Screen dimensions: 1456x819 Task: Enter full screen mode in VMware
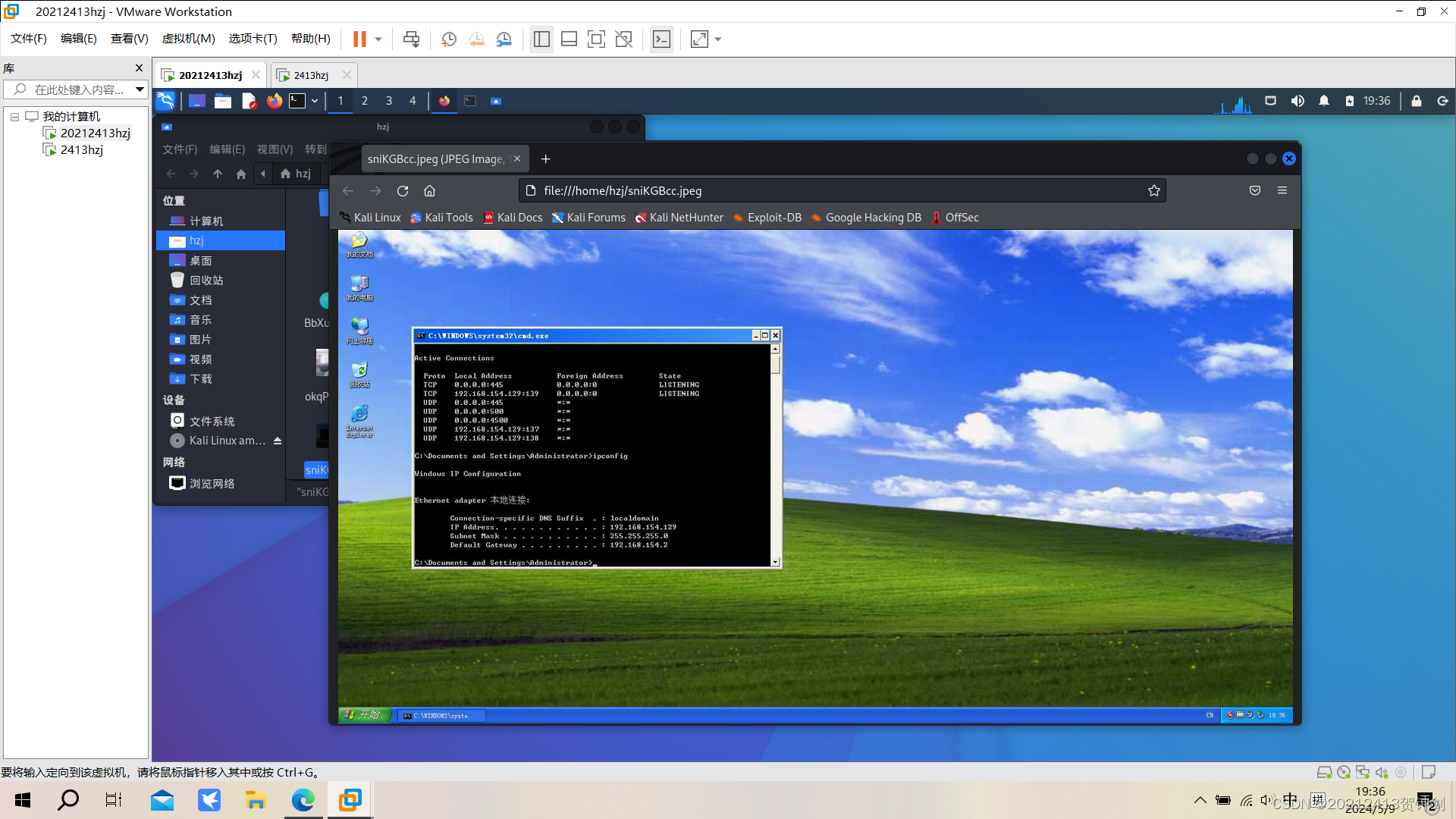click(x=597, y=39)
